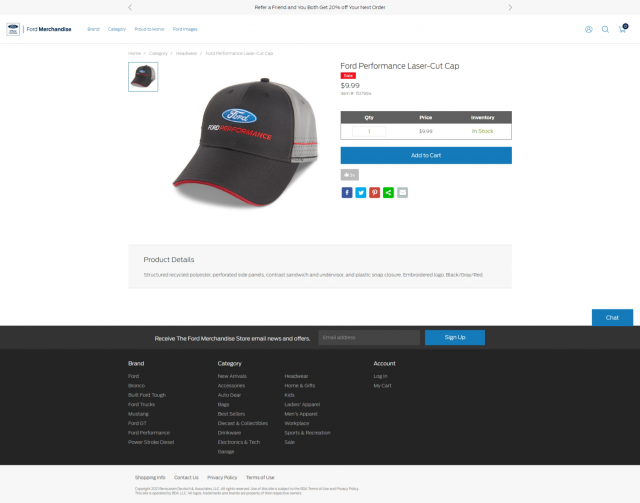Open Sale footer link
Viewport: 640px width, 503px height.
(x=289, y=442)
